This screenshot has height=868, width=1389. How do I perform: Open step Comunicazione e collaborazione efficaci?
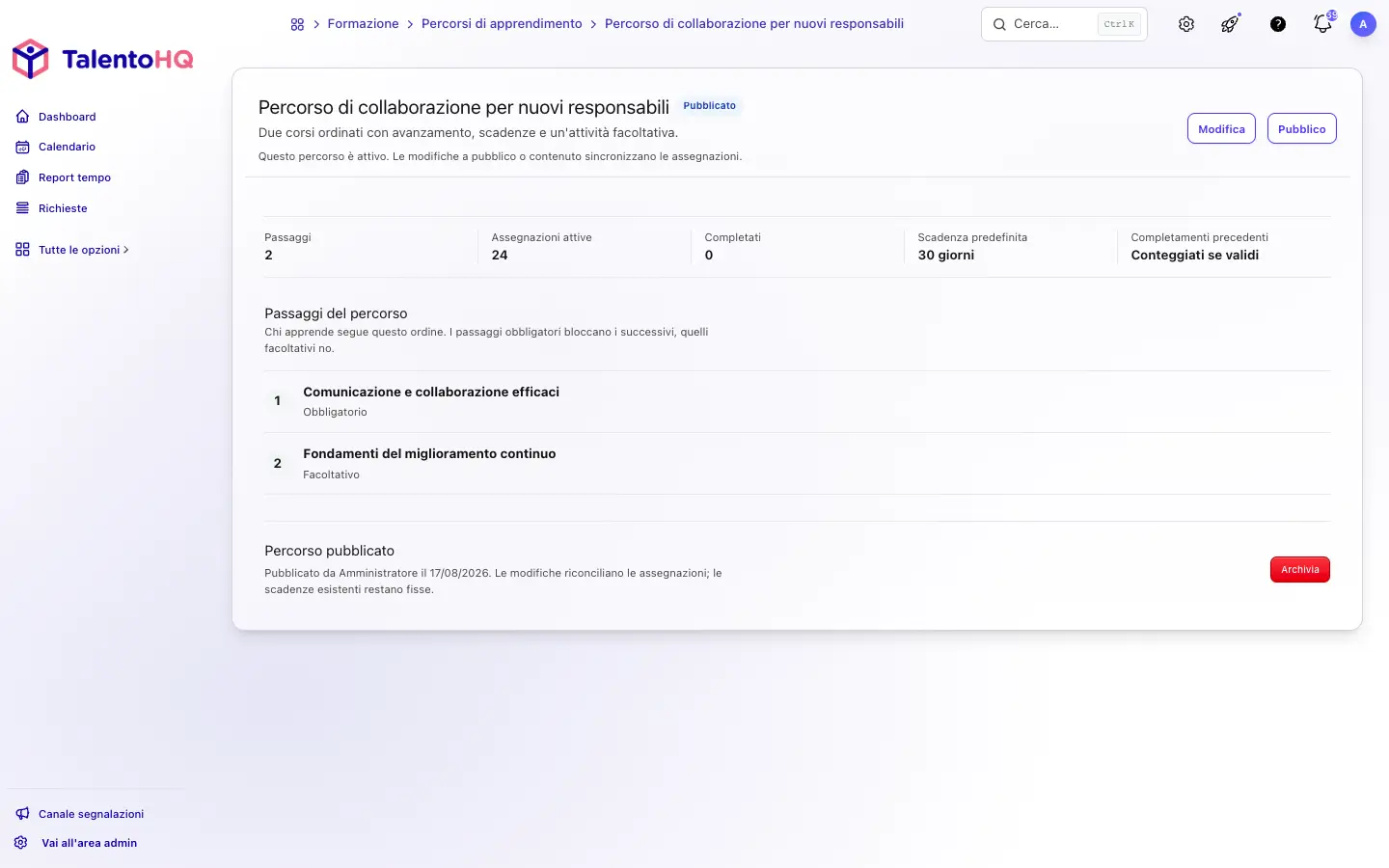431,392
